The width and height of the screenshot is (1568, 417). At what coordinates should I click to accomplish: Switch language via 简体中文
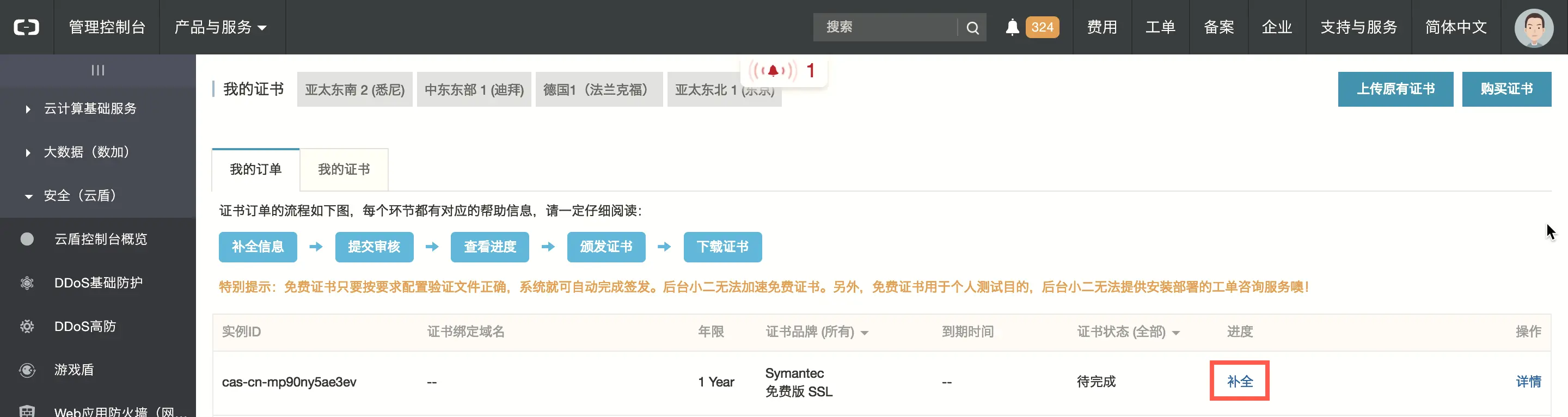(x=1456, y=27)
